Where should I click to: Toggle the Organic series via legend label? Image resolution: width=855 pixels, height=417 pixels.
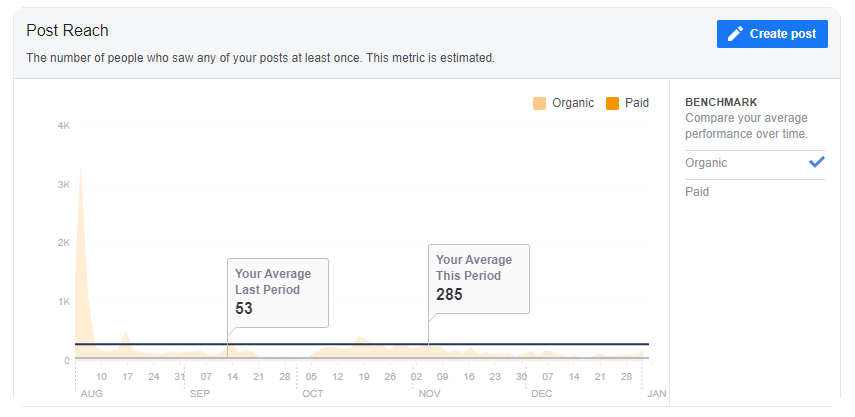click(573, 103)
